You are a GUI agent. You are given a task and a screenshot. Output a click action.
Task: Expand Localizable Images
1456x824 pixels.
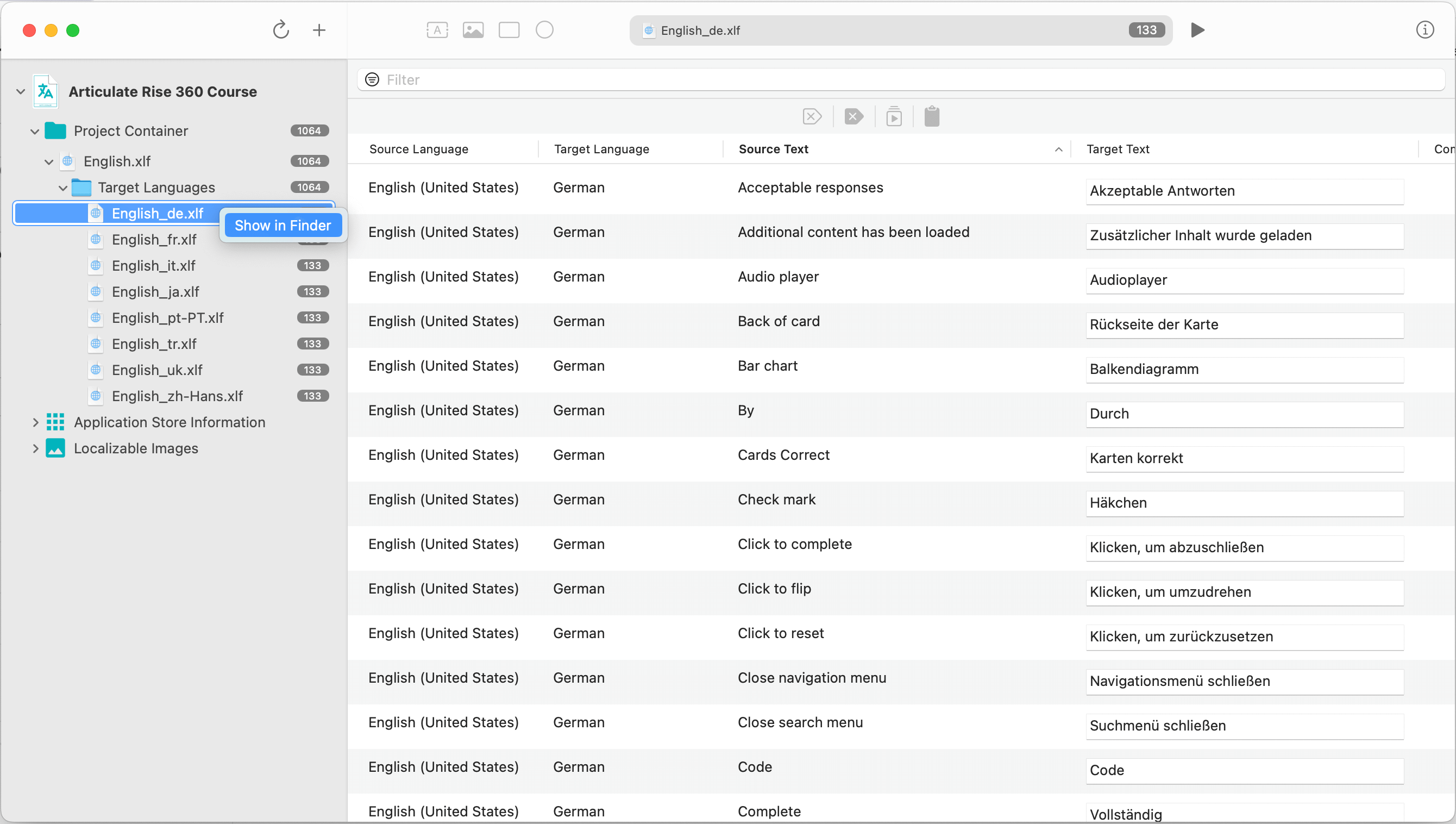click(x=35, y=448)
